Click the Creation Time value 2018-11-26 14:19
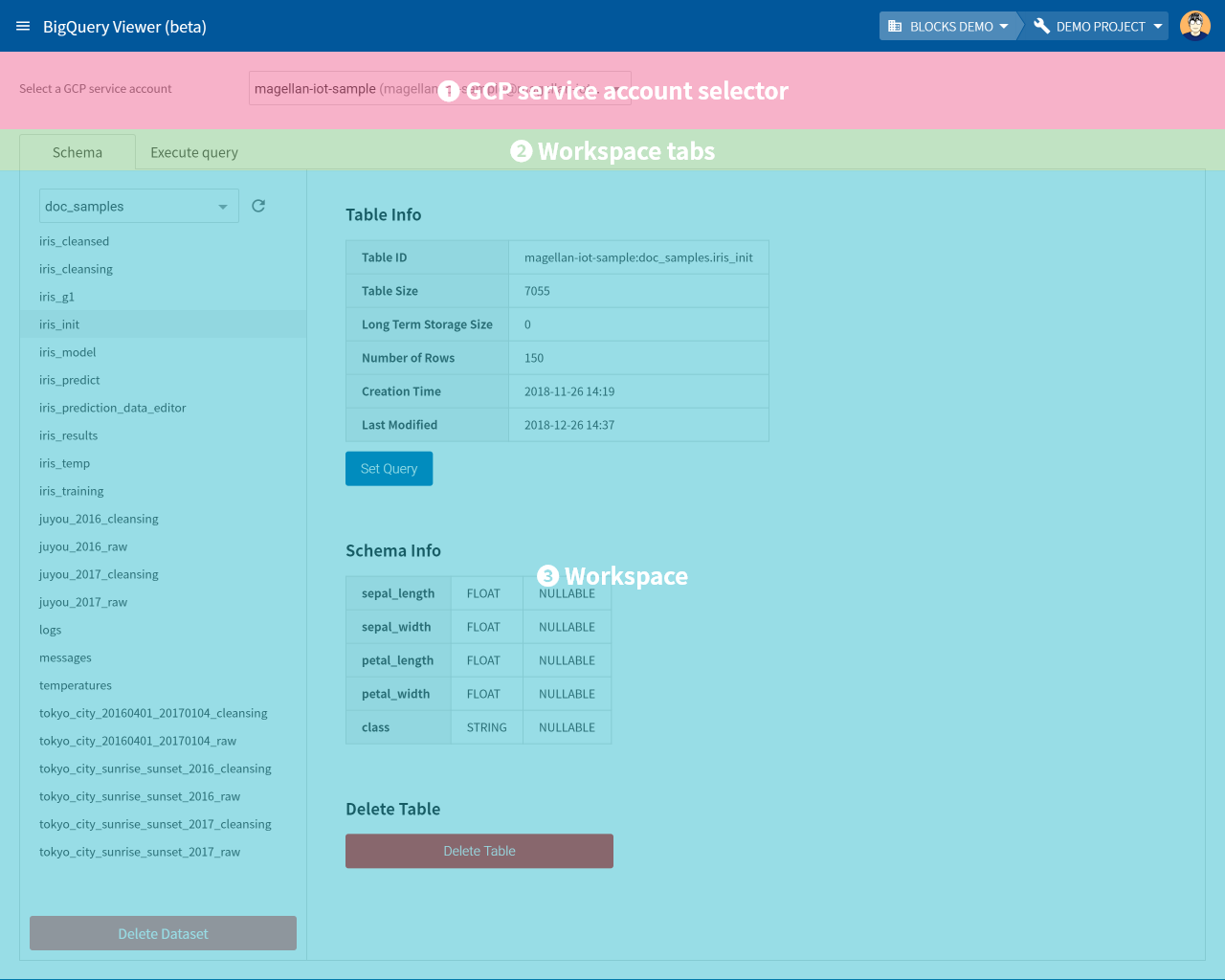Image resolution: width=1225 pixels, height=980 pixels. point(569,391)
